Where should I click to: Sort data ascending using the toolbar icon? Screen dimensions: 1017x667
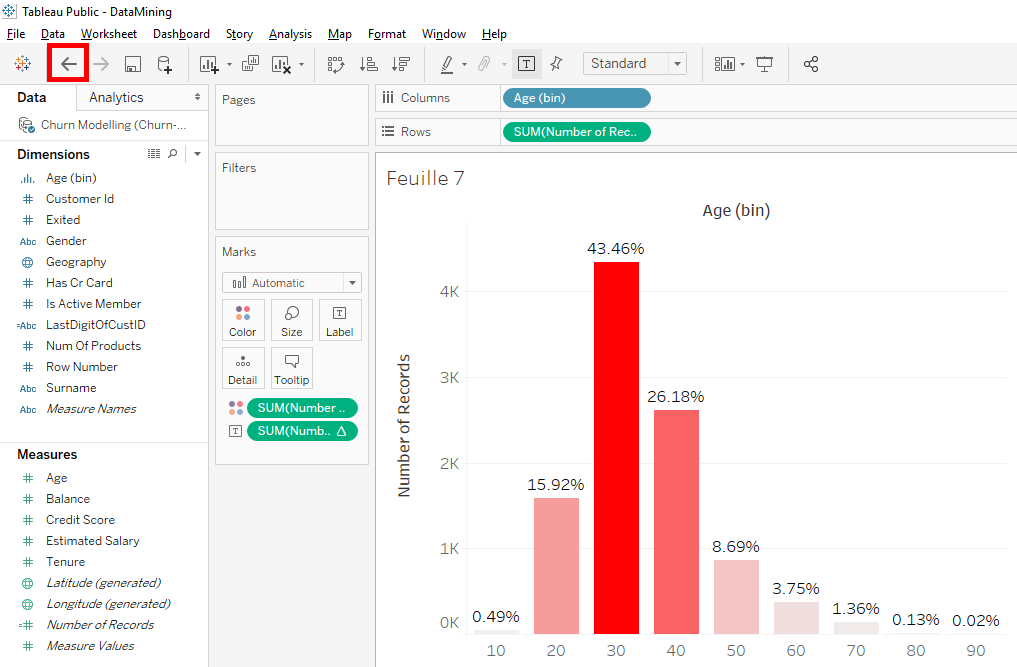(x=368, y=63)
